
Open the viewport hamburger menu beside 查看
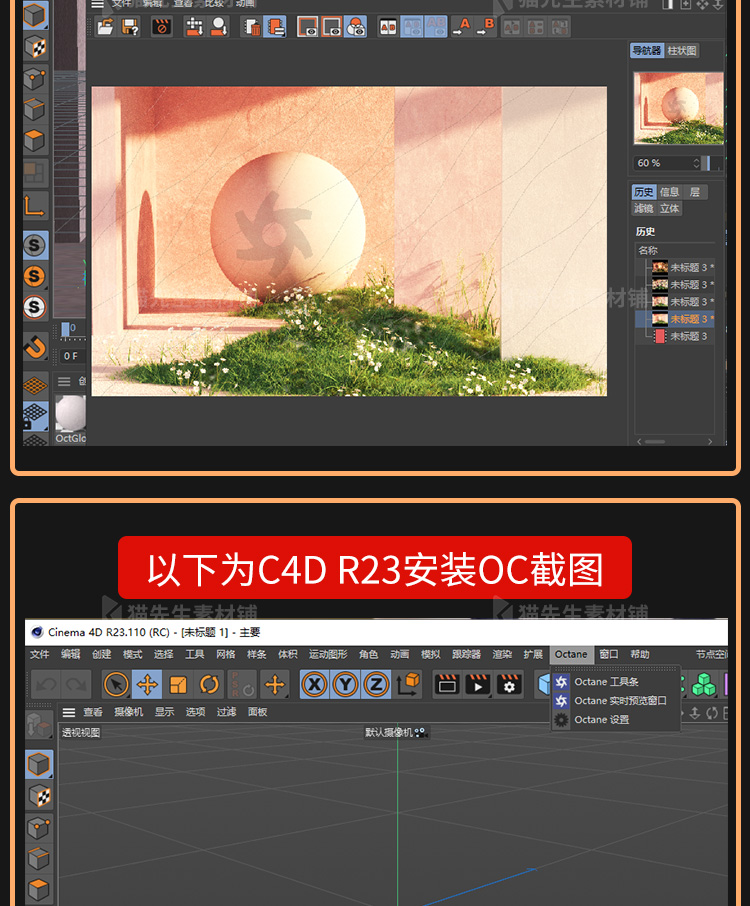click(69, 712)
